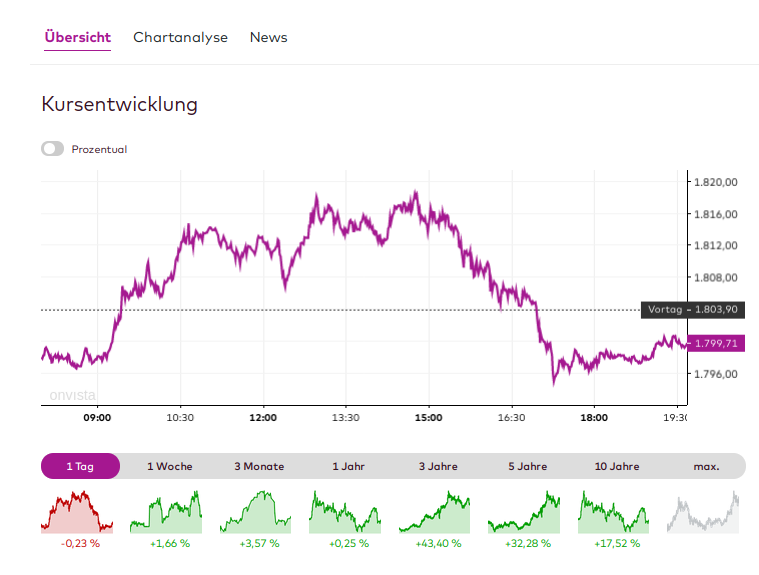The width and height of the screenshot is (759, 575).
Task: Toggle the Prozentual switch
Action: point(53,149)
